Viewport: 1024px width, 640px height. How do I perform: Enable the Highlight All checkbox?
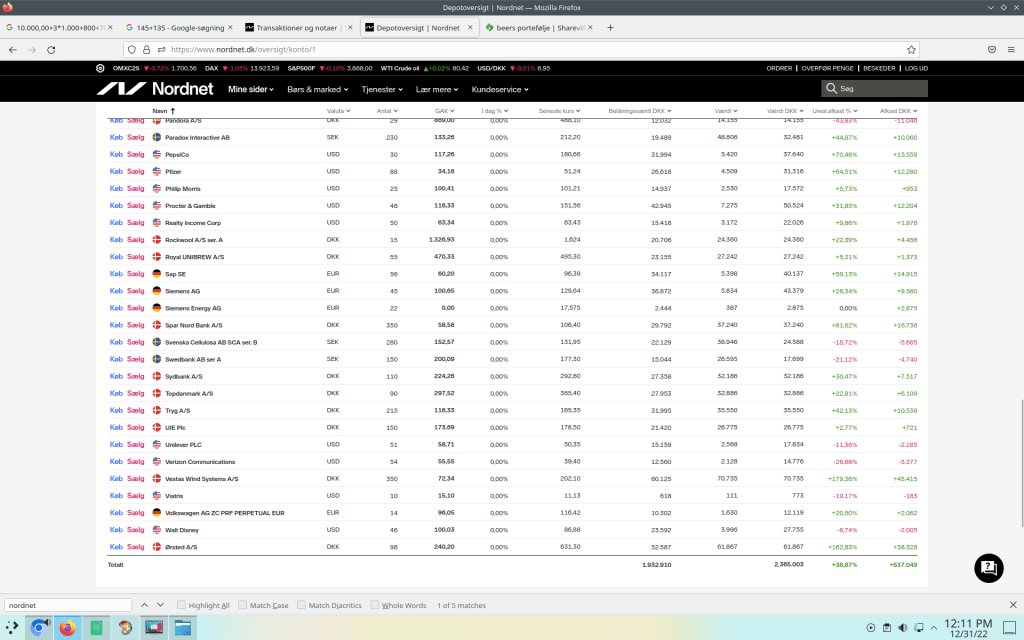[181, 605]
